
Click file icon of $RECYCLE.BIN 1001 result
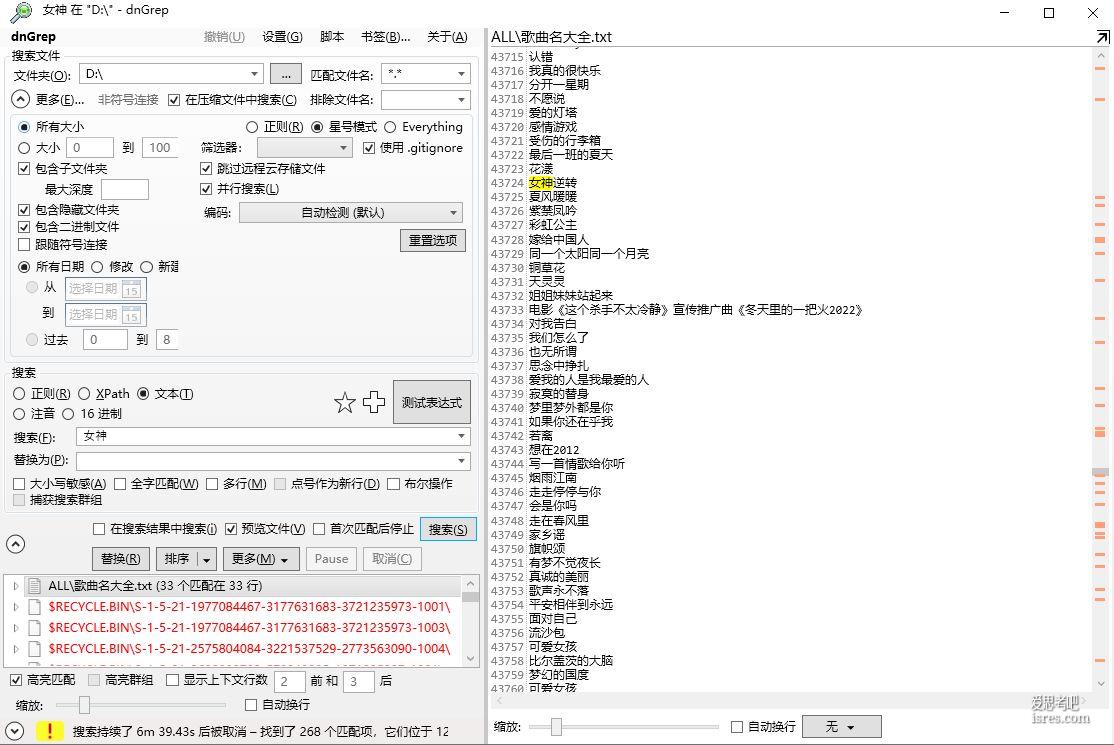[x=34, y=607]
